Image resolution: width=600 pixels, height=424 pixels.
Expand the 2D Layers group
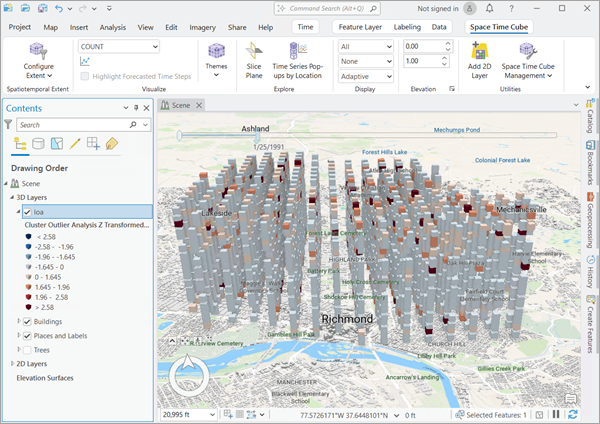[12, 364]
